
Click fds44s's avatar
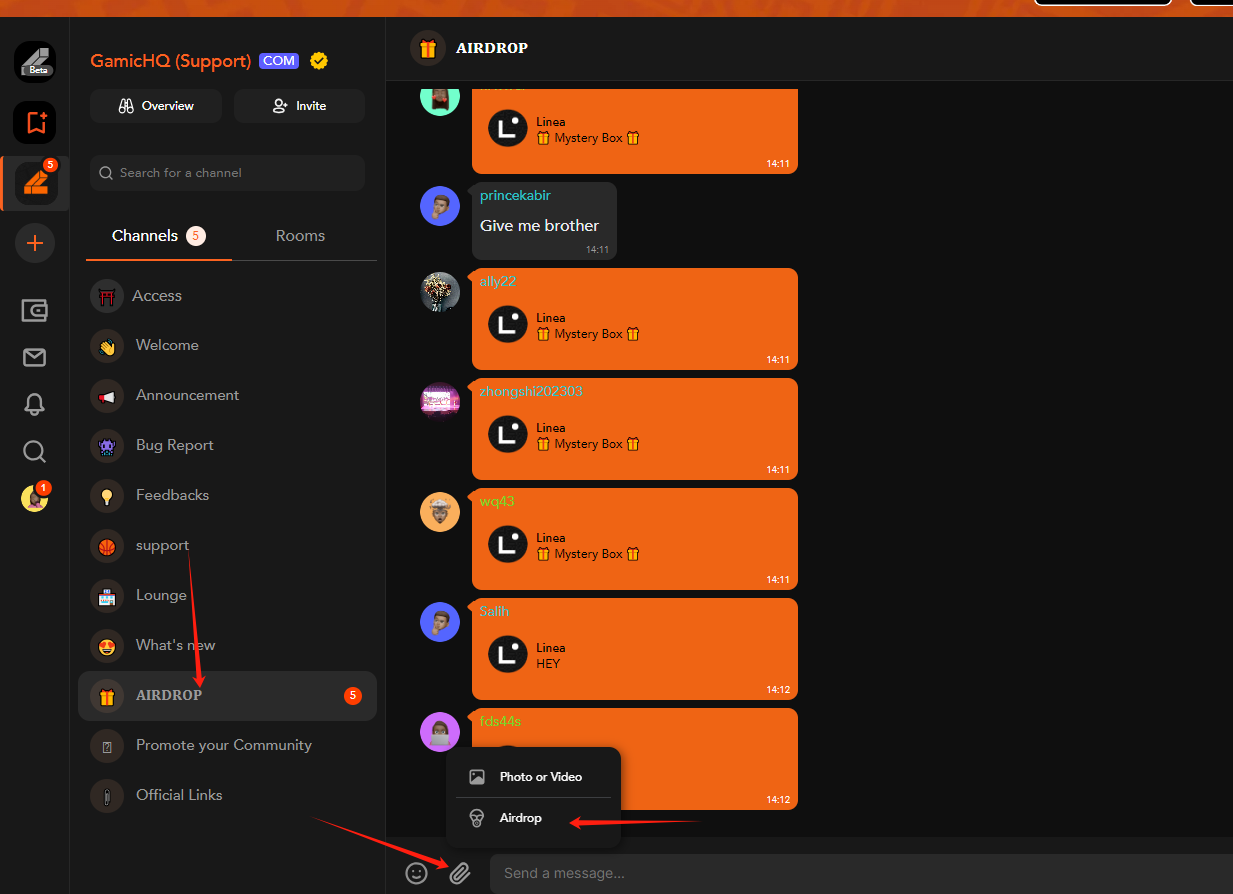point(440,732)
